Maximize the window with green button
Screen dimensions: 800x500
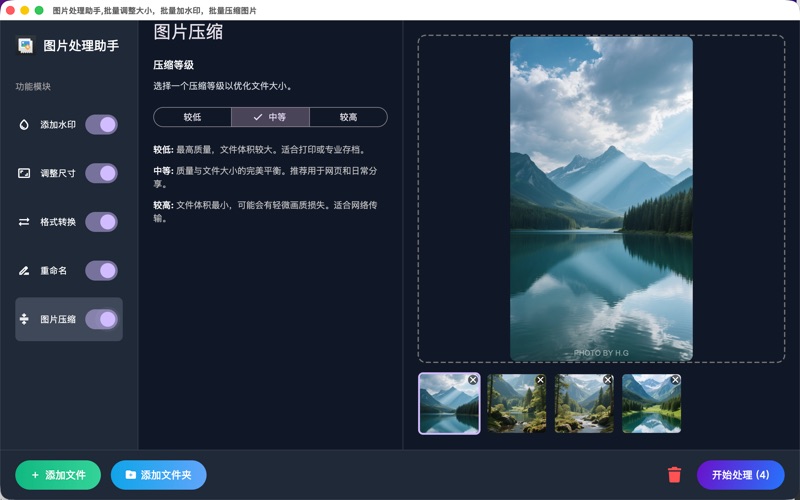39,10
